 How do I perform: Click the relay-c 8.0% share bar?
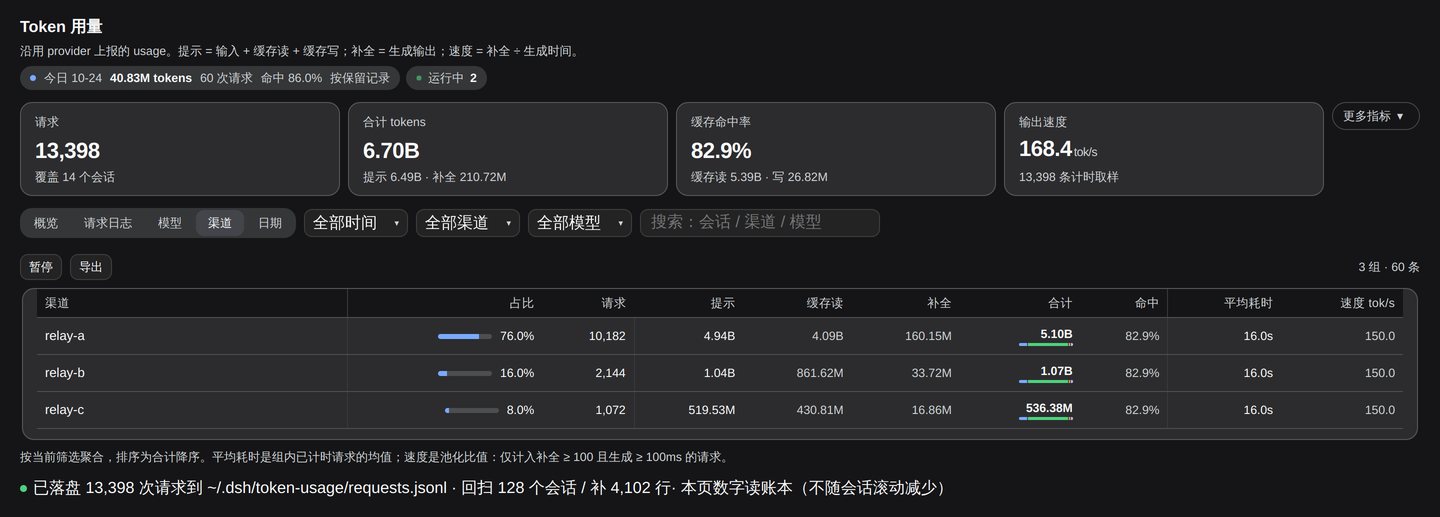pos(472,410)
